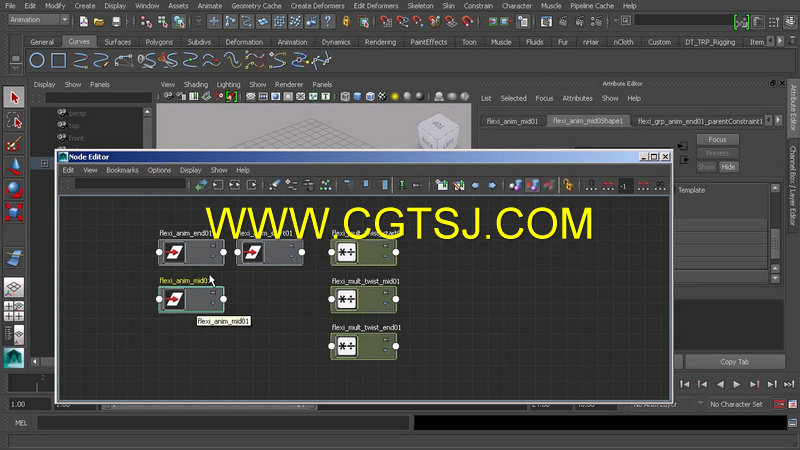Click the flexi_mult_twist_end01 multiply node icon
Screen dimensions: 800x450
(x=347, y=346)
